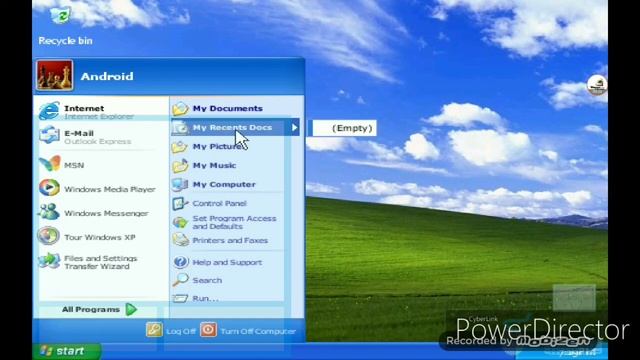The width and height of the screenshot is (640, 360).
Task: Select the MSN label
Action: click(x=74, y=165)
